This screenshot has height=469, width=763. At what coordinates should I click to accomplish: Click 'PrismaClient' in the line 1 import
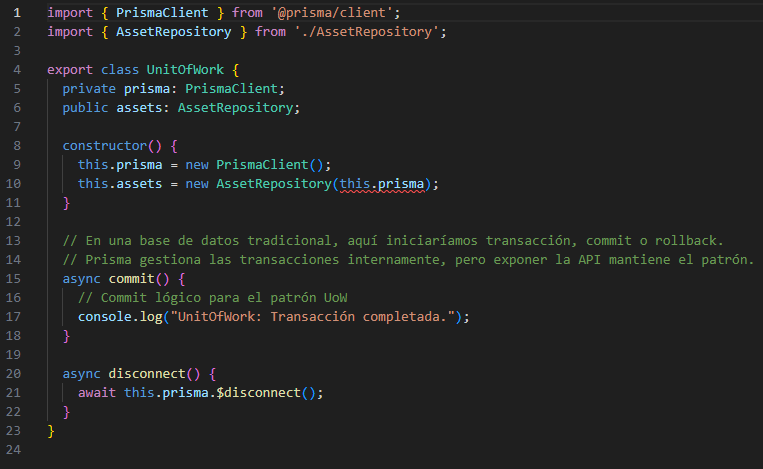click(x=162, y=13)
